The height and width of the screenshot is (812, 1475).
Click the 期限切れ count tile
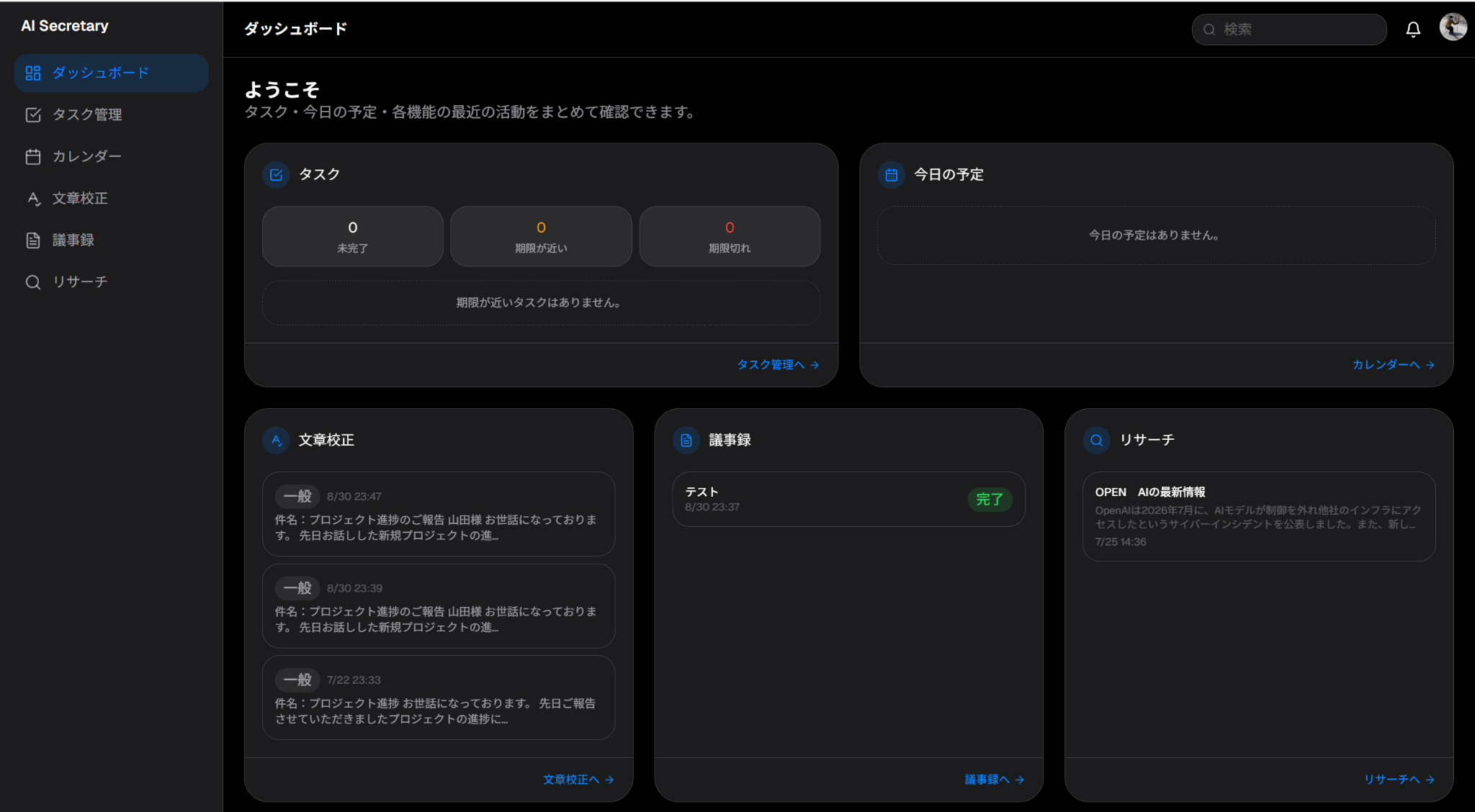pyautogui.click(x=730, y=236)
